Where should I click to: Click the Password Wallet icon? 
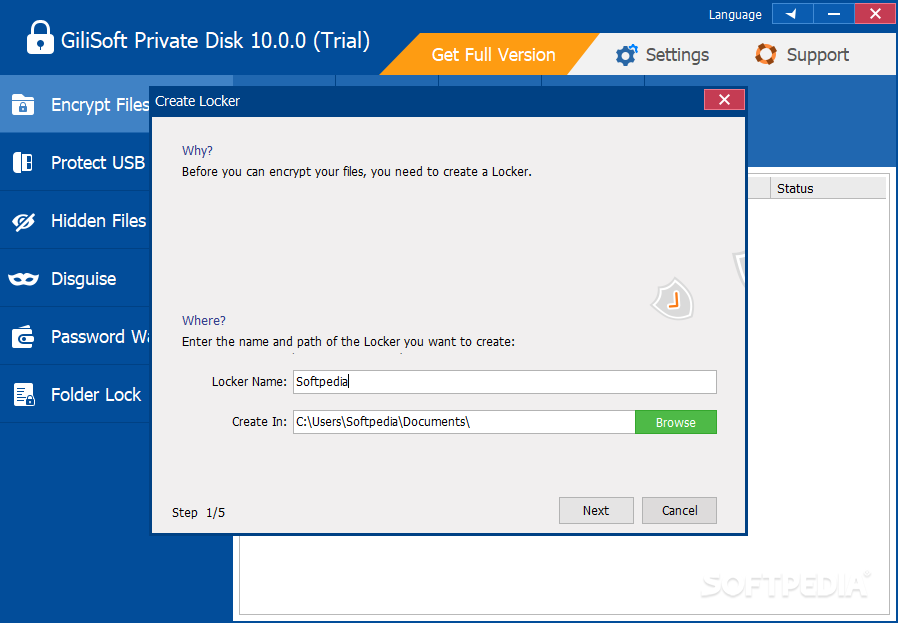(x=23, y=337)
